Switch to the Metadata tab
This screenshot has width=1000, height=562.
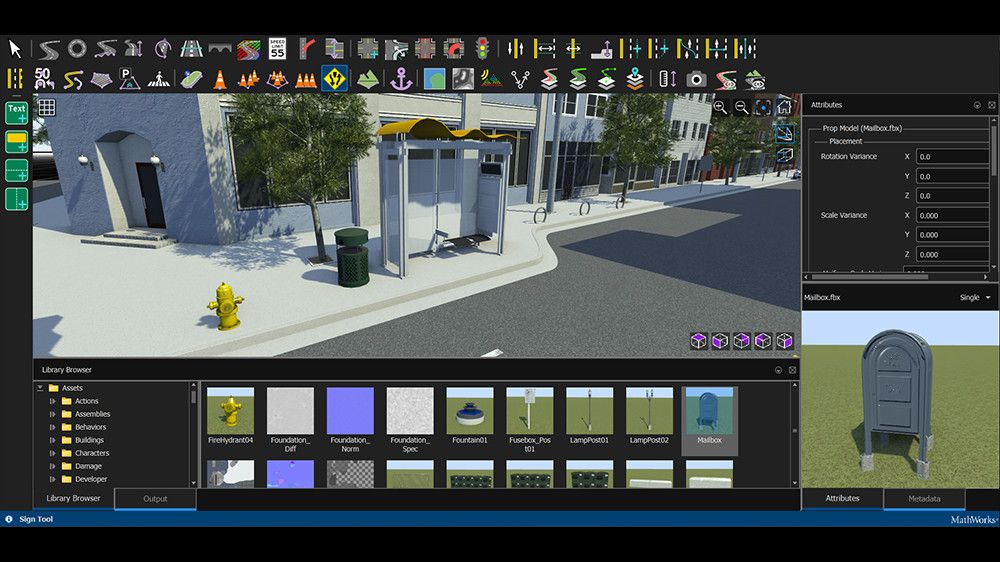tap(924, 499)
